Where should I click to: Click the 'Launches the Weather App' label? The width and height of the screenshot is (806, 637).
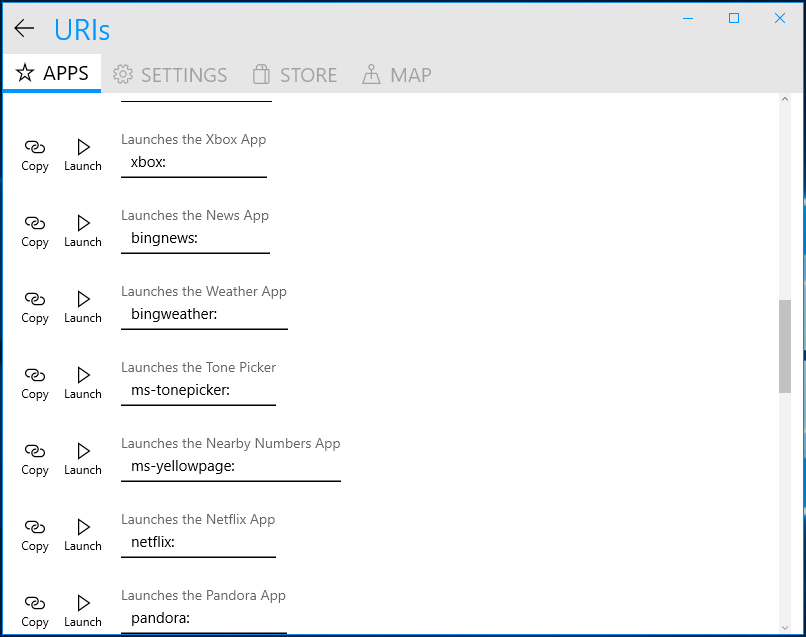pyautogui.click(x=204, y=292)
